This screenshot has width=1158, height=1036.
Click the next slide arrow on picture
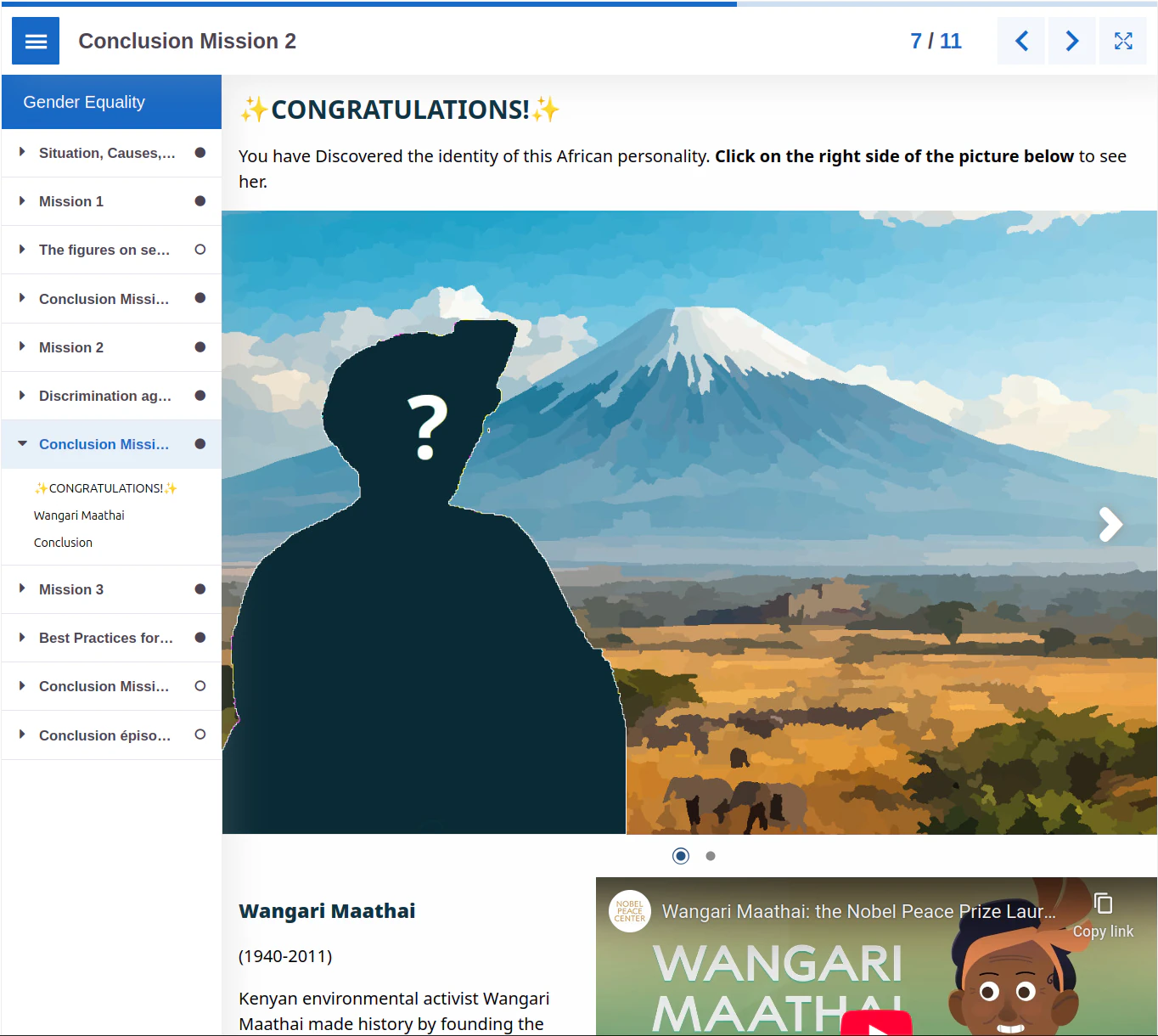(x=1110, y=525)
